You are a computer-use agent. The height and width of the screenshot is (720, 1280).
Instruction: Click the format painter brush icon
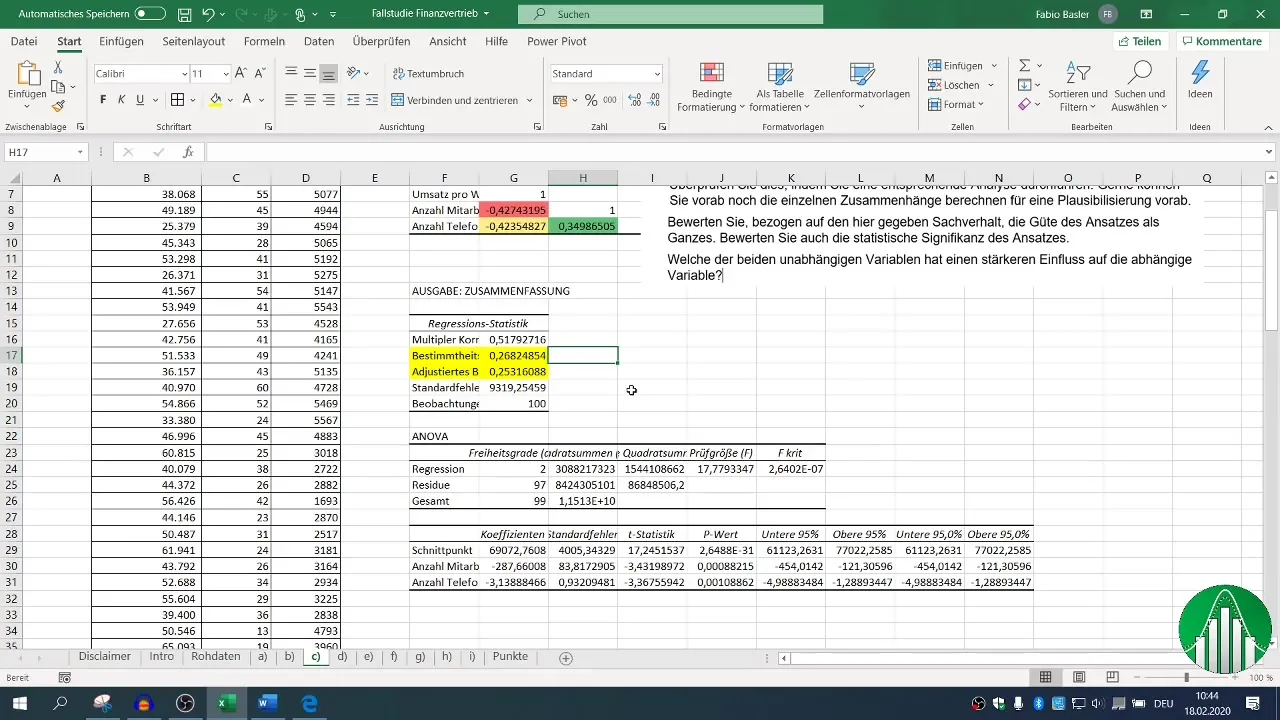pos(58,106)
